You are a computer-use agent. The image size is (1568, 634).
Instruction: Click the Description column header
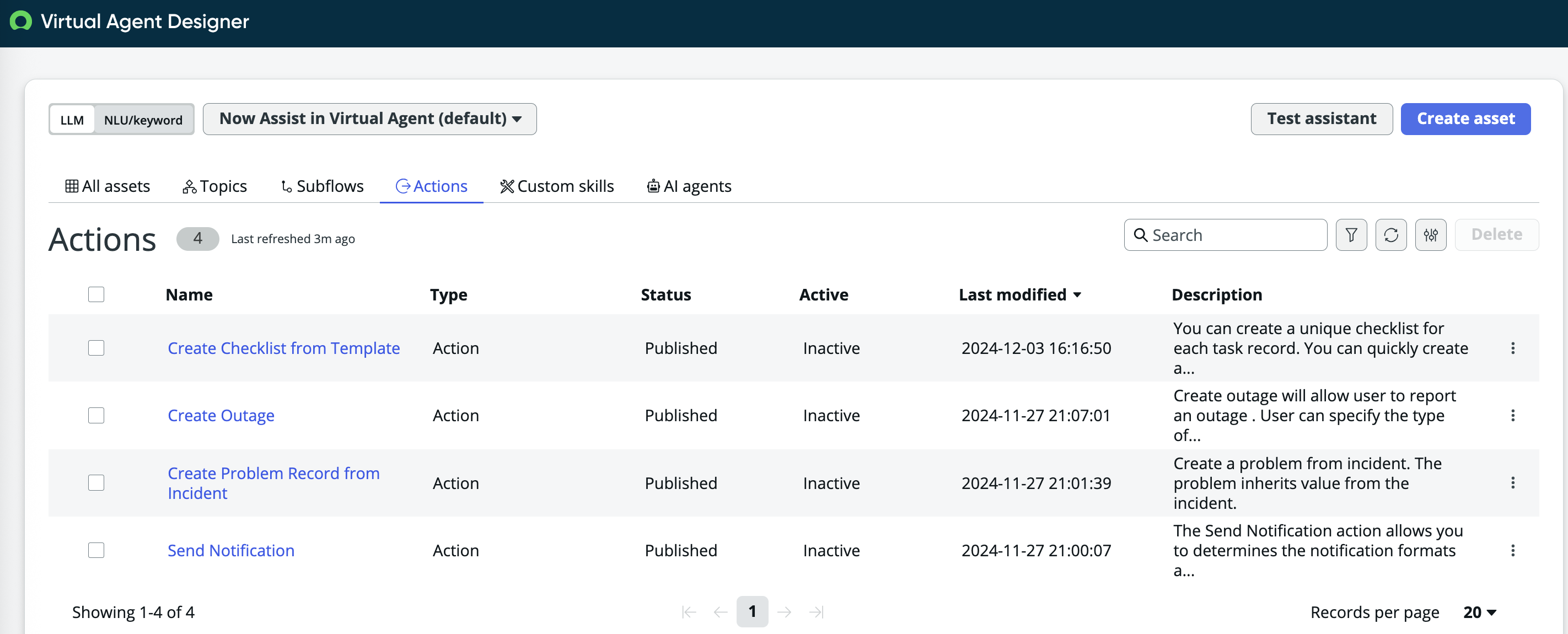pyautogui.click(x=1217, y=294)
